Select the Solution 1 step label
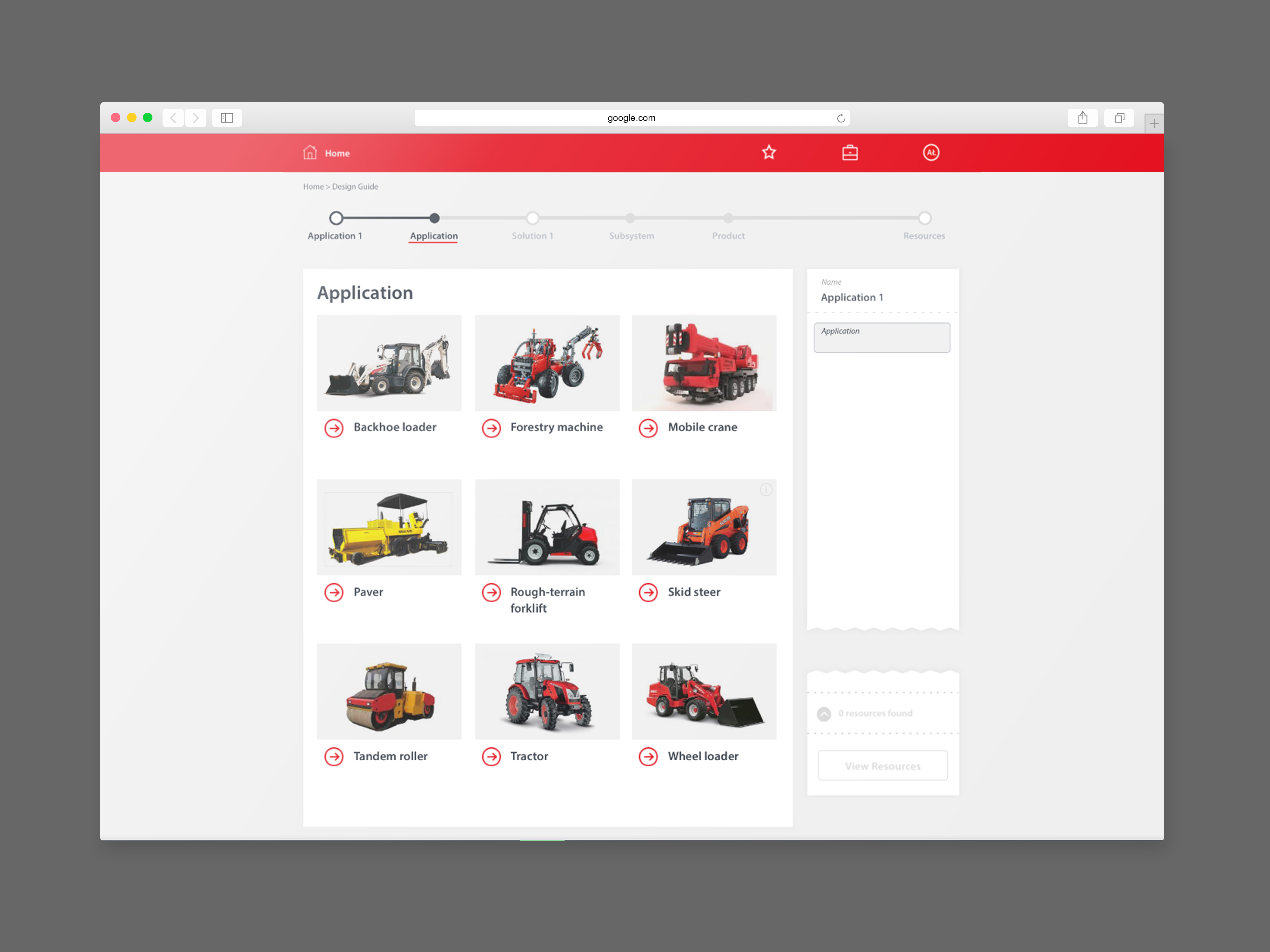 point(532,236)
